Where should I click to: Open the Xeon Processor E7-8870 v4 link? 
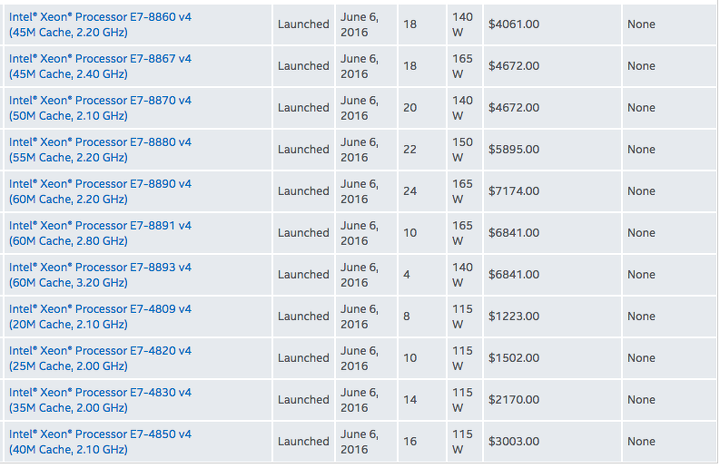(100, 108)
